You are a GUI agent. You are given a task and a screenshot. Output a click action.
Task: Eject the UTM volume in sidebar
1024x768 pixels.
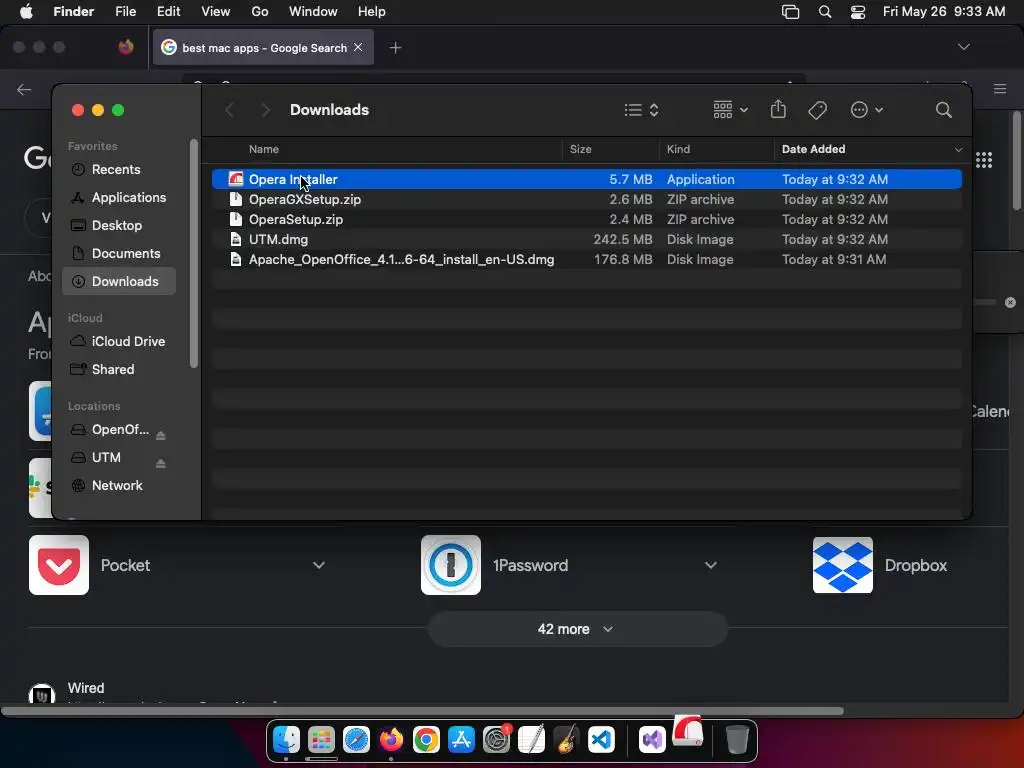pos(161,463)
